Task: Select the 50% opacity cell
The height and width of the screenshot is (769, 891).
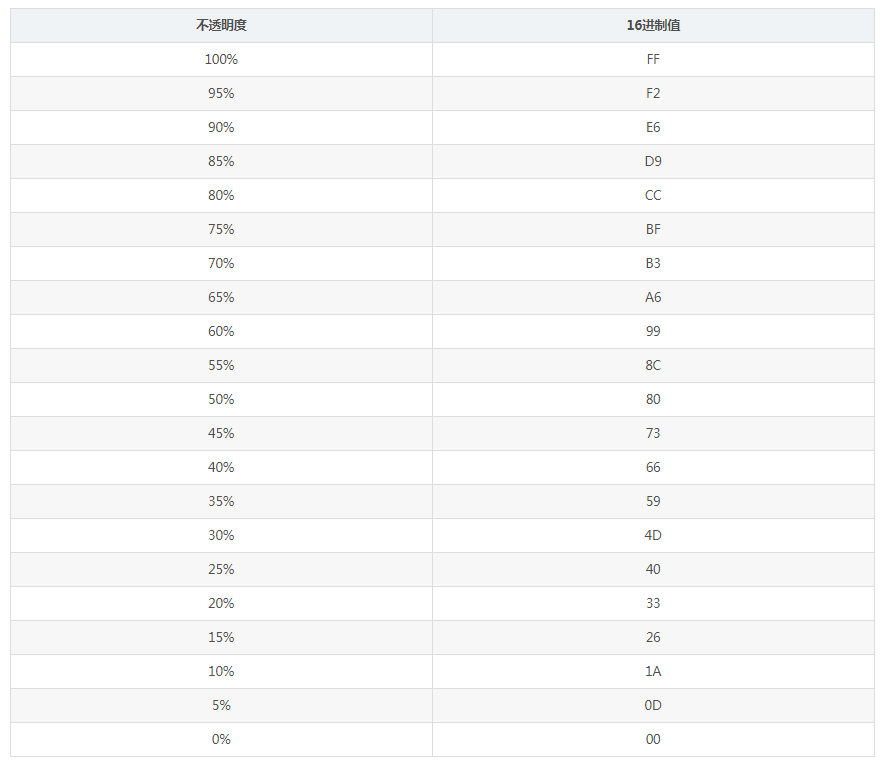Action: pyautogui.click(x=221, y=400)
